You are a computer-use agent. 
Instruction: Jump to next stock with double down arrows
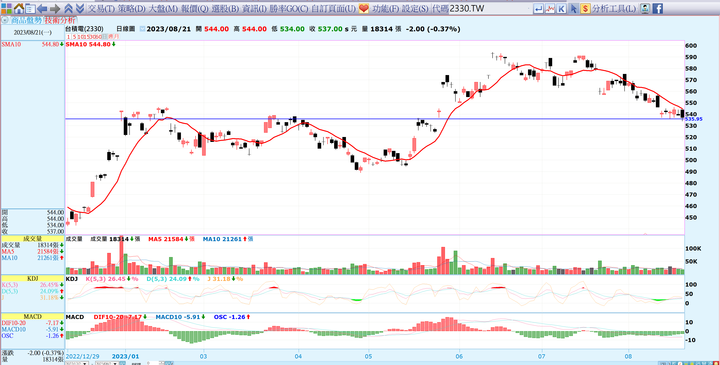pos(79,8)
